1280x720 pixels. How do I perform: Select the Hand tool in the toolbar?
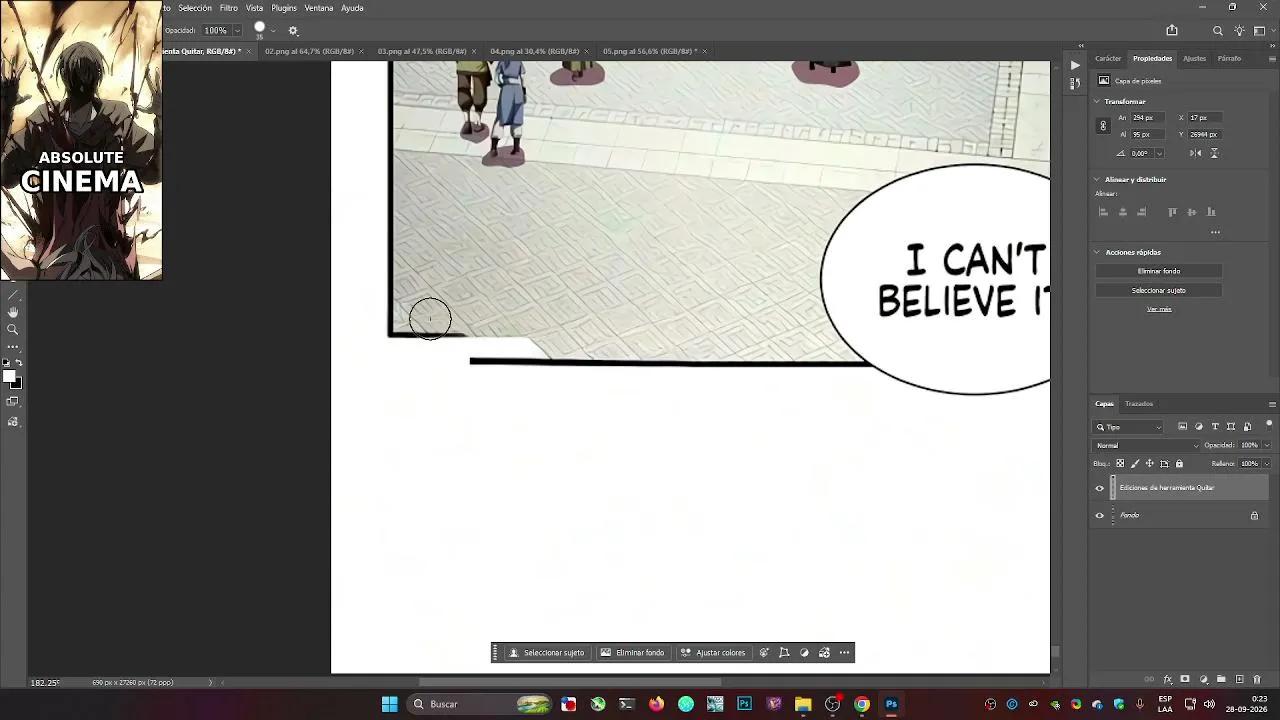click(13, 312)
